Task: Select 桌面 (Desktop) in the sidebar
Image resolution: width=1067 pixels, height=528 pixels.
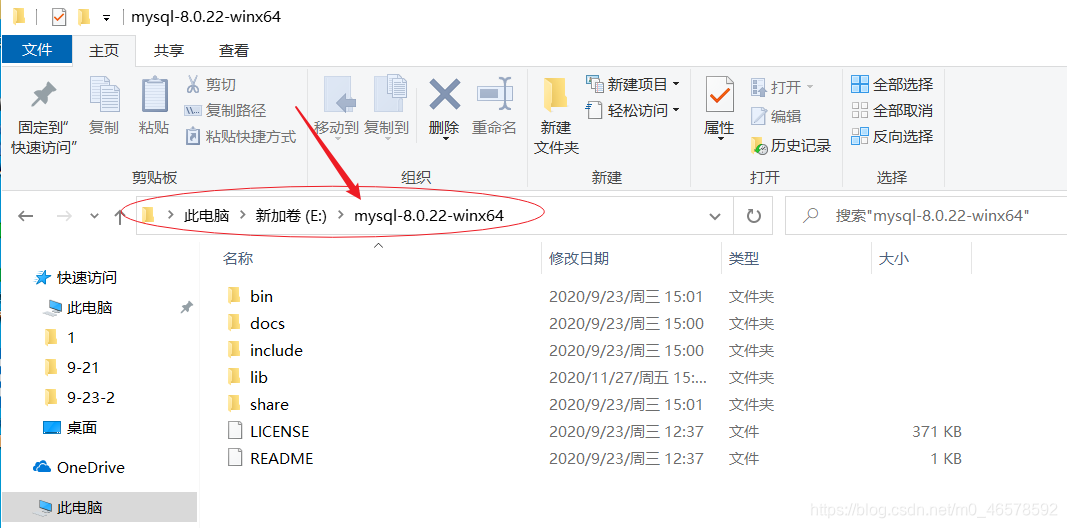Action: coord(82,427)
